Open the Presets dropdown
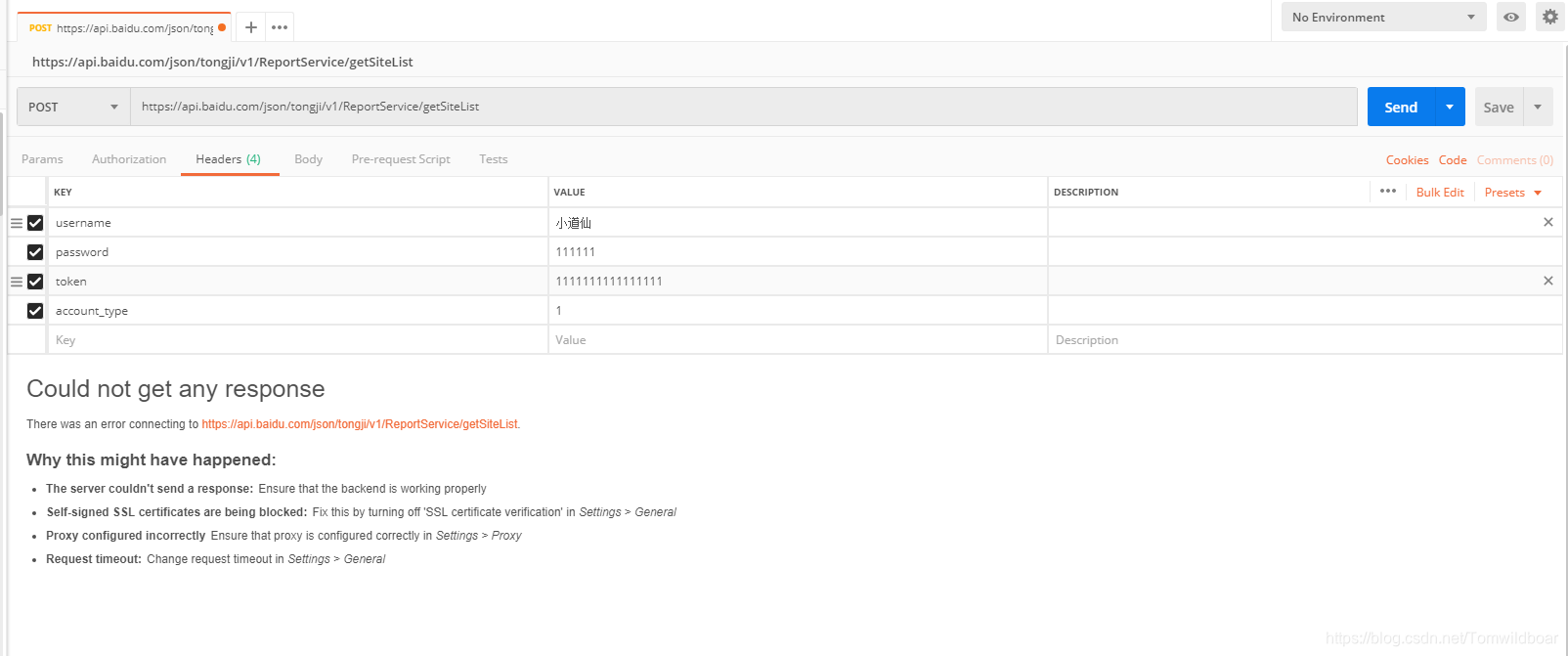This screenshot has width=1568, height=656. tap(1512, 193)
